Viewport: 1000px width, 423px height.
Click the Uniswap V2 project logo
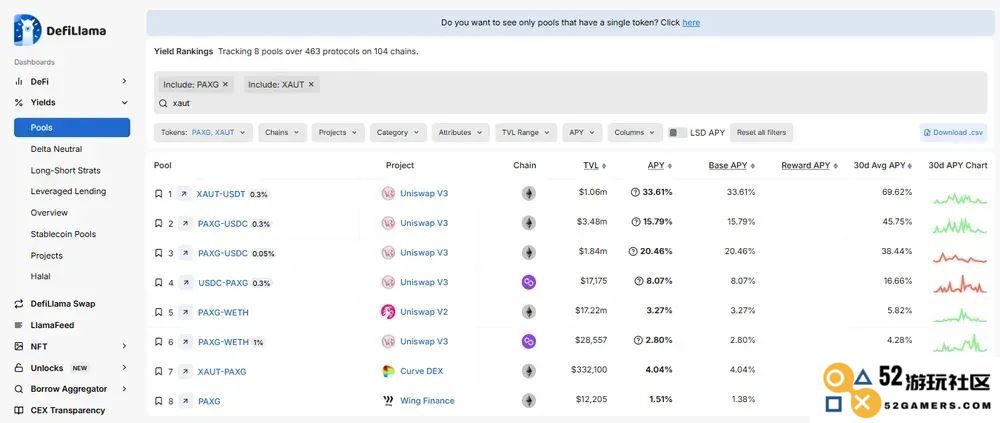[x=388, y=312]
